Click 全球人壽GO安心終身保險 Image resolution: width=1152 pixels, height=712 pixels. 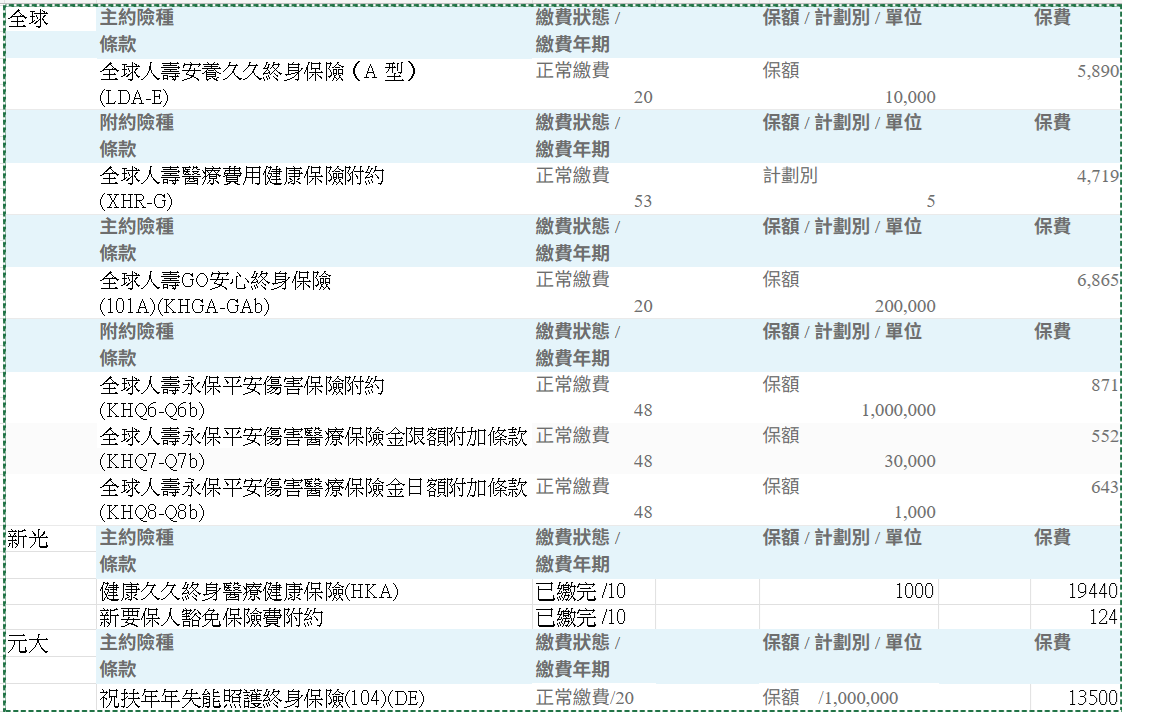(x=215, y=280)
